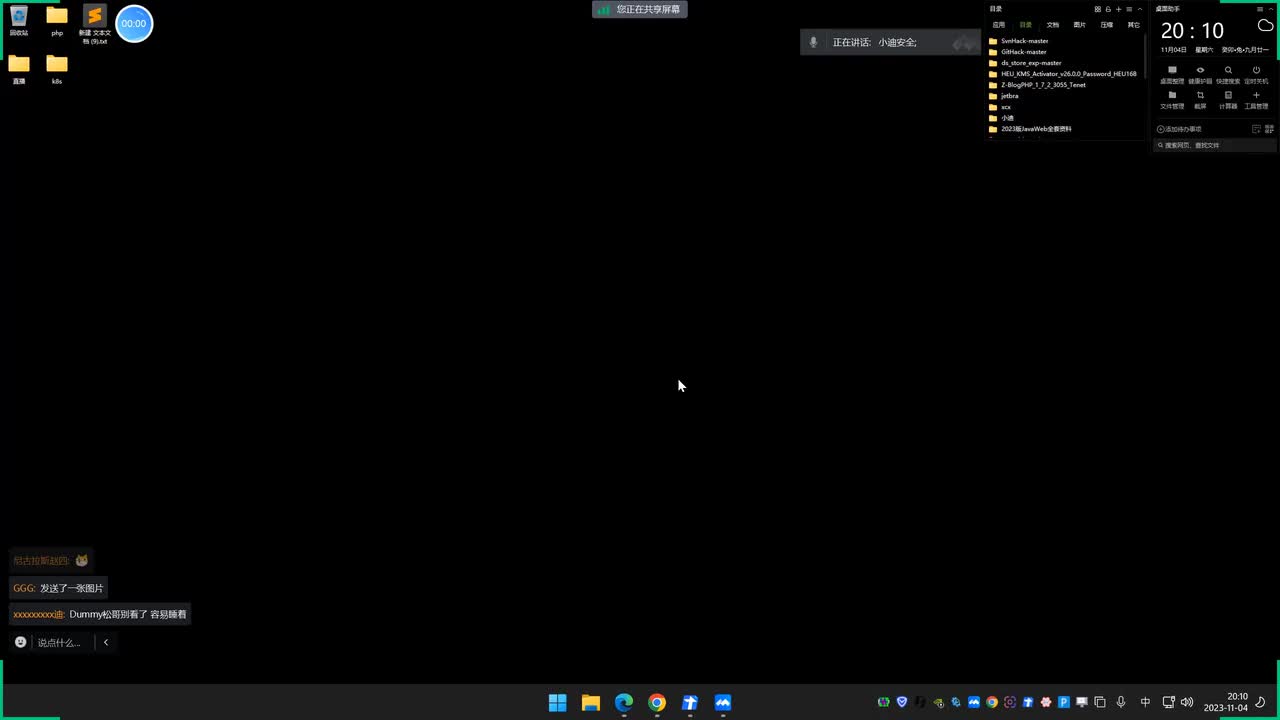Open 快捷搜索 quick search tool

click(x=1228, y=75)
